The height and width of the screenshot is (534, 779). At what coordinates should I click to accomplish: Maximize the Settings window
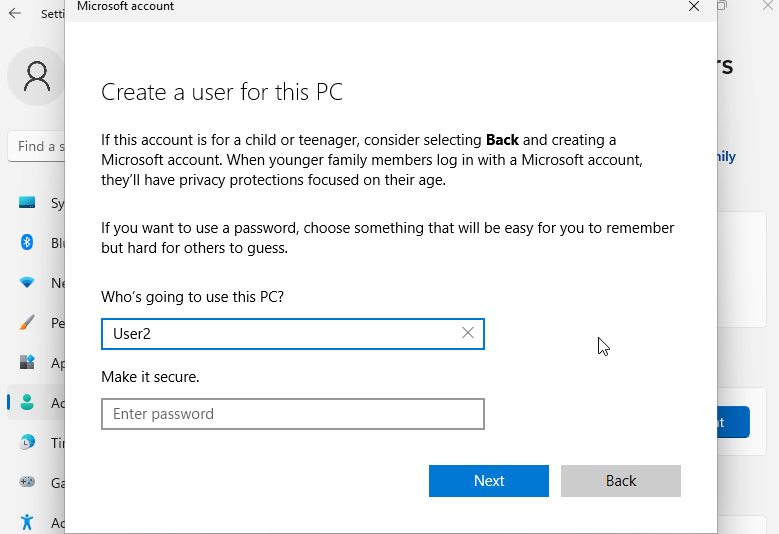coord(722,5)
